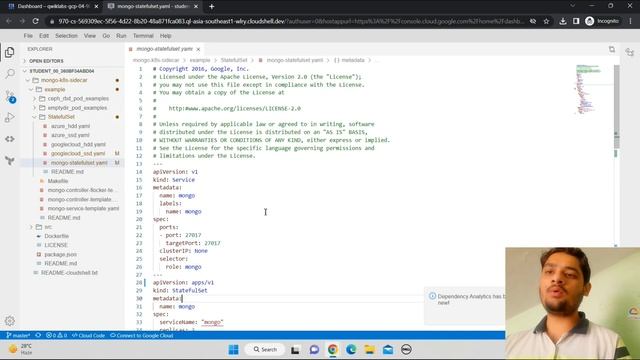Collapse the STUDENT workspace root folder
Screen dimensions: 640x360
[61, 71]
